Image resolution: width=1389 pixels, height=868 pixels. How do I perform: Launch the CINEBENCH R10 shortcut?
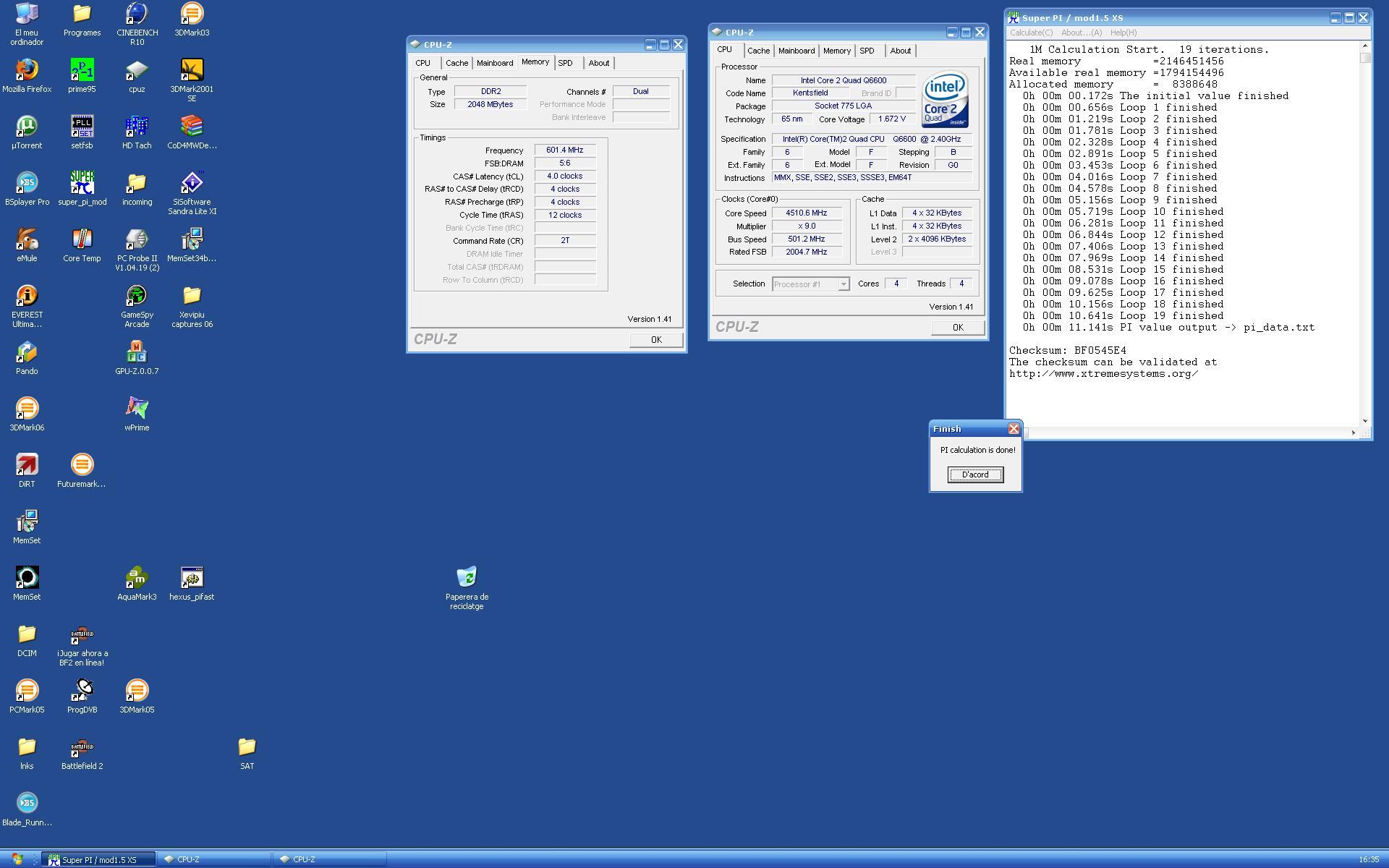click(137, 14)
